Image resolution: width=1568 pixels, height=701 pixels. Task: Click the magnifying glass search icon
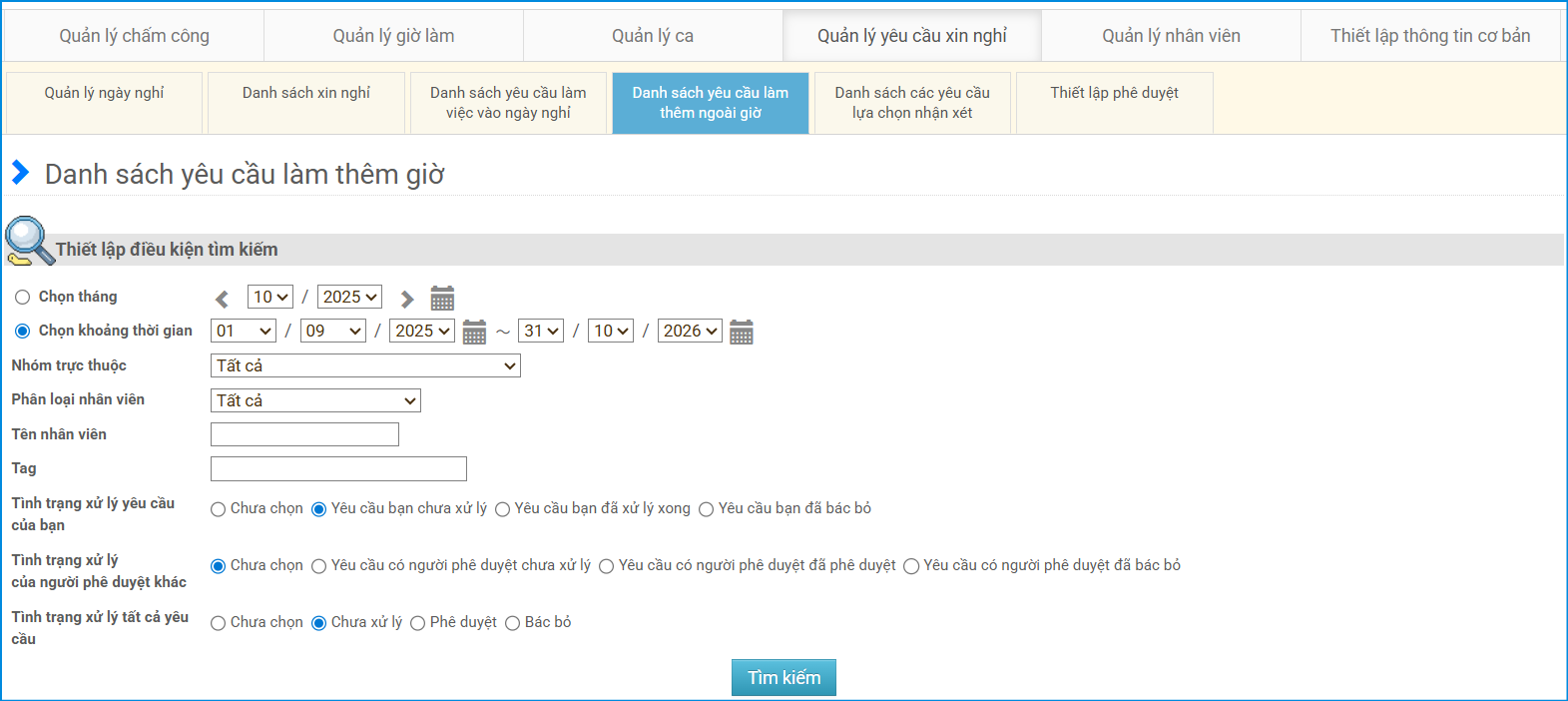pos(28,242)
